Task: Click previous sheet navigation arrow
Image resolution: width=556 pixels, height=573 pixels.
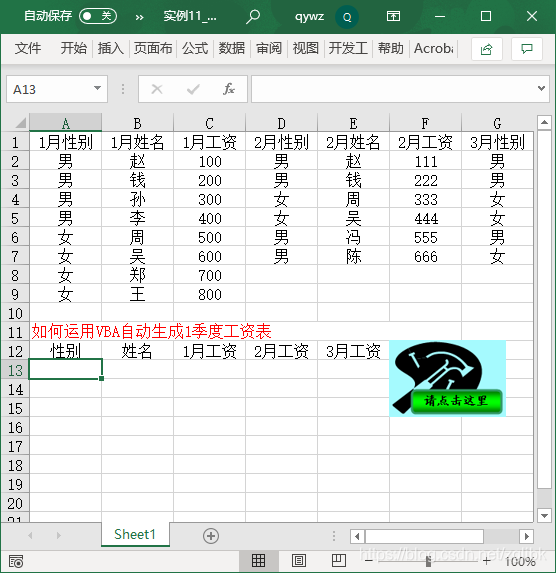Action: point(31,536)
